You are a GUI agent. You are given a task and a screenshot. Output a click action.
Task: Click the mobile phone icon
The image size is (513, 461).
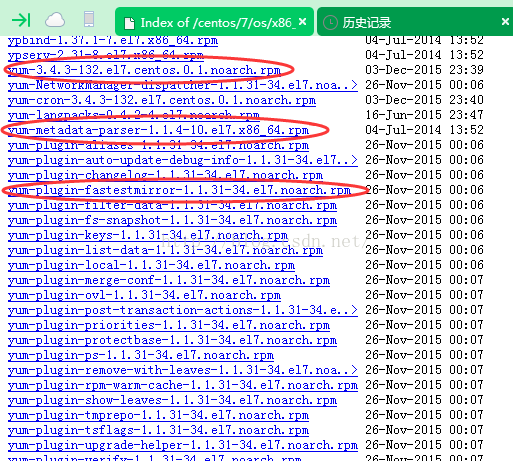[89, 19]
